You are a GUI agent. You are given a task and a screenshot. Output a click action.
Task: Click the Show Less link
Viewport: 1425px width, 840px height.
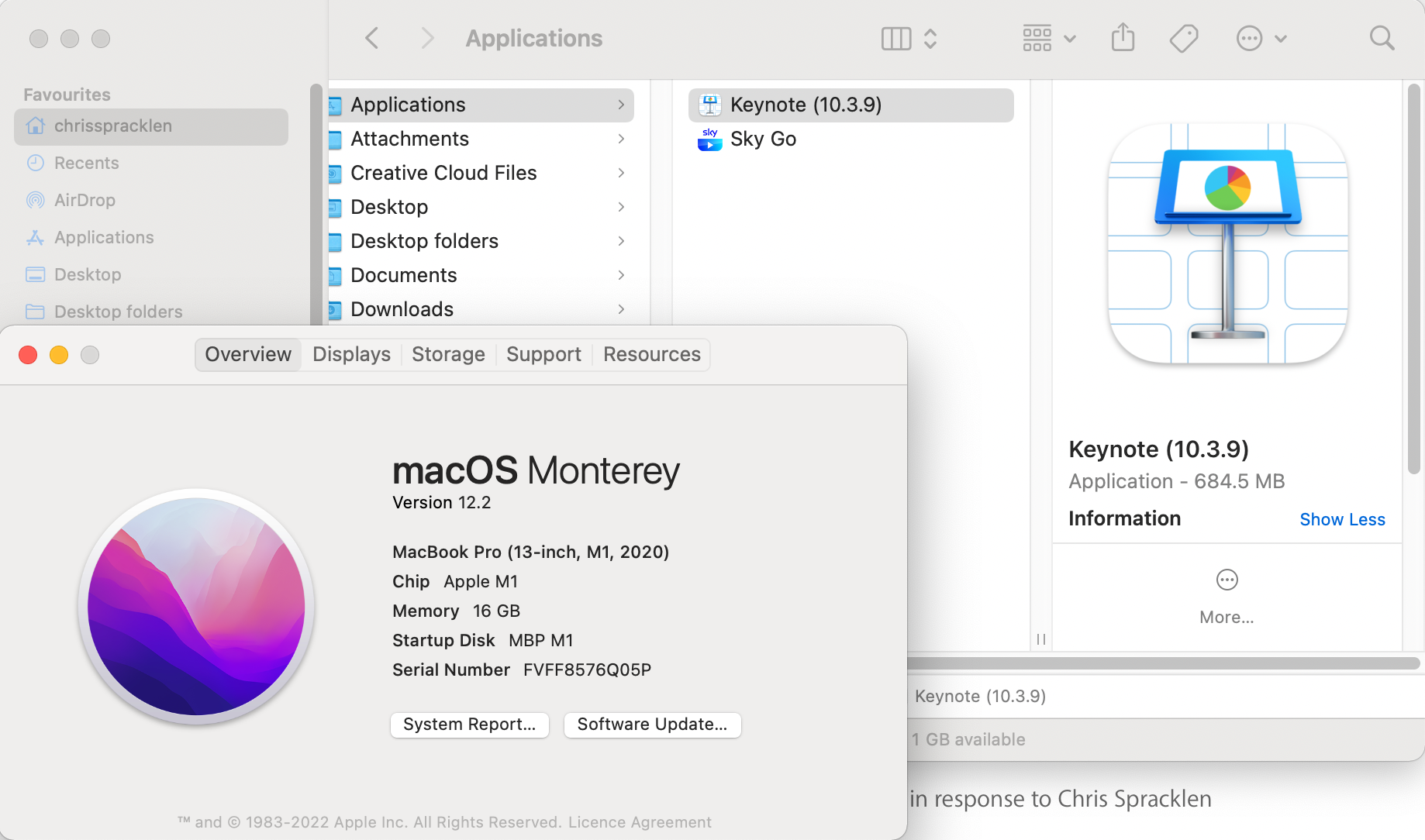click(1342, 519)
